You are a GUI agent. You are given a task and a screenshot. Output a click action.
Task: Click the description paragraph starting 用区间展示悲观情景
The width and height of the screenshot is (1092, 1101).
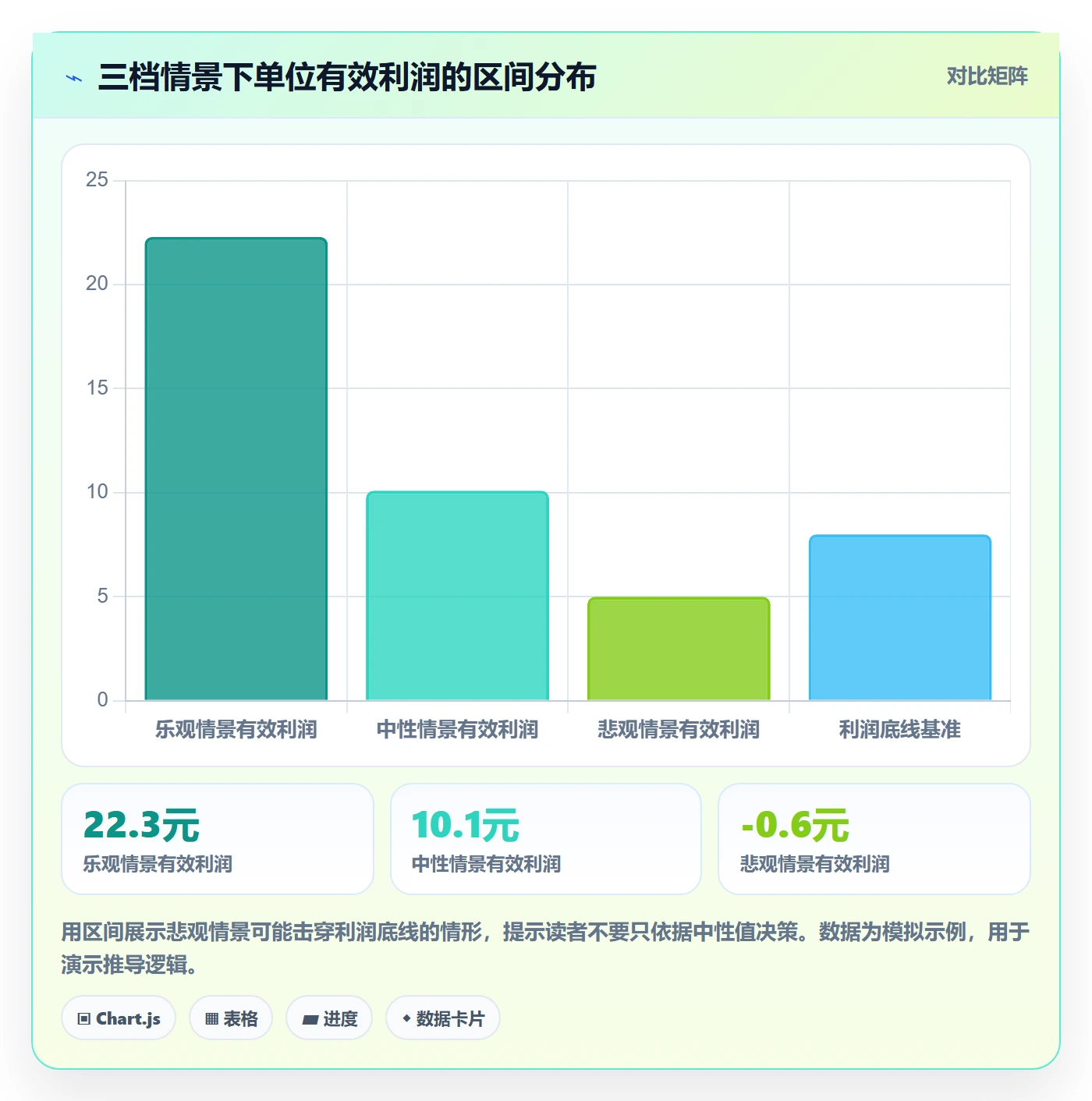pyautogui.click(x=546, y=948)
